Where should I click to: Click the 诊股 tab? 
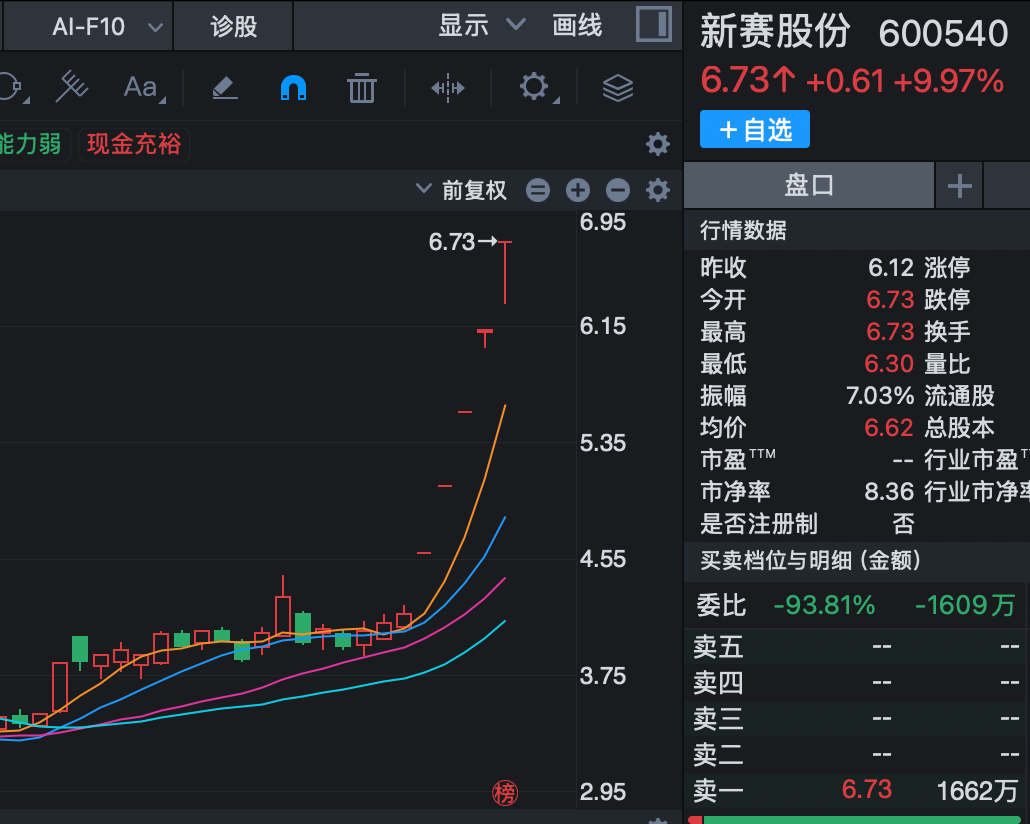click(233, 26)
